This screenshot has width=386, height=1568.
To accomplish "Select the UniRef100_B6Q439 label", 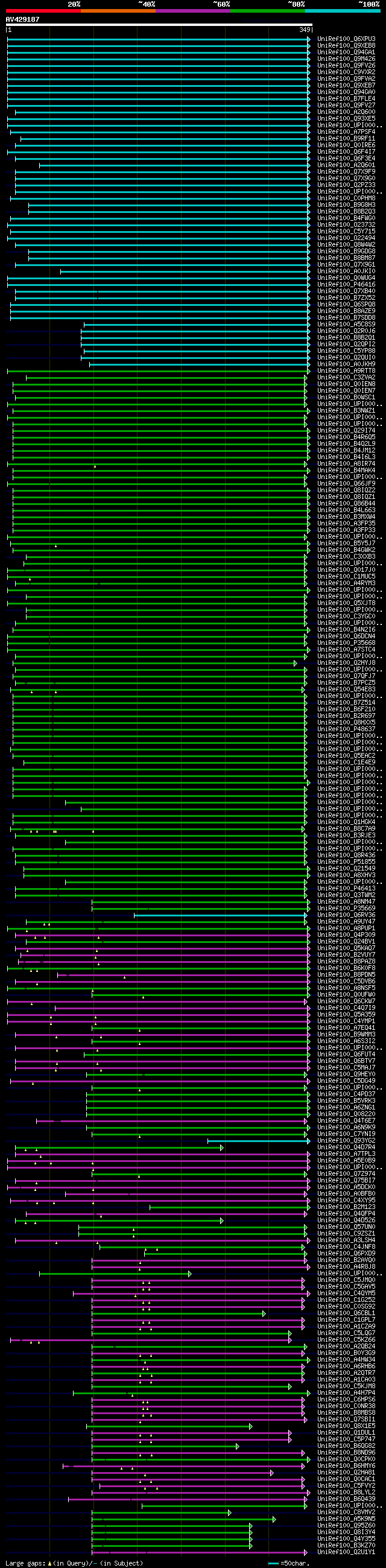I will (346, 1499).
